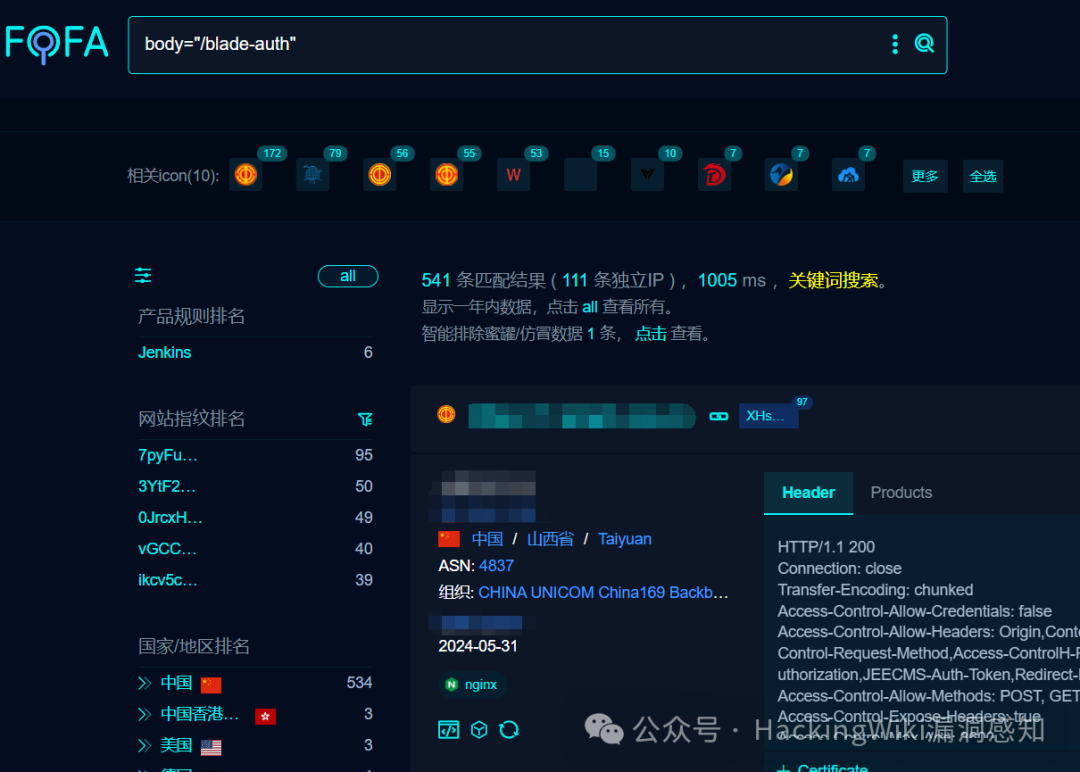This screenshot has height=772, width=1080.
Task: Click the 534 count beside 中国
Action: [360, 682]
